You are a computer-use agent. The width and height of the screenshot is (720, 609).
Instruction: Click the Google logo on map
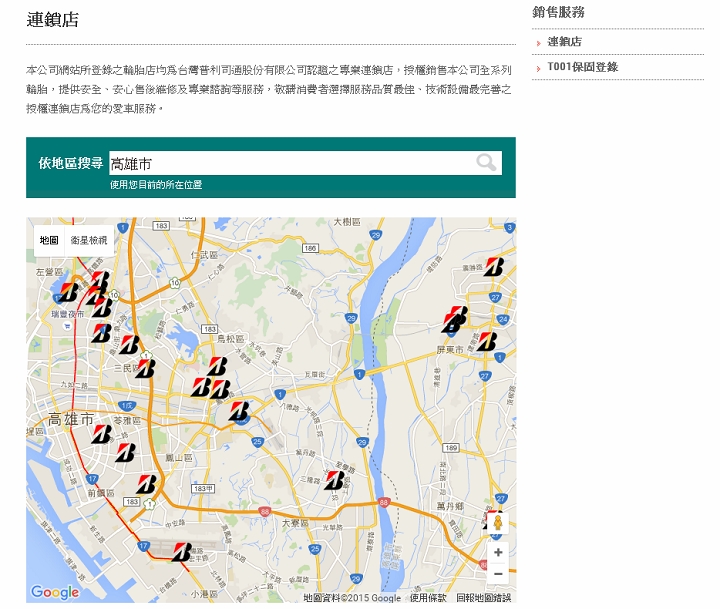click(x=55, y=592)
